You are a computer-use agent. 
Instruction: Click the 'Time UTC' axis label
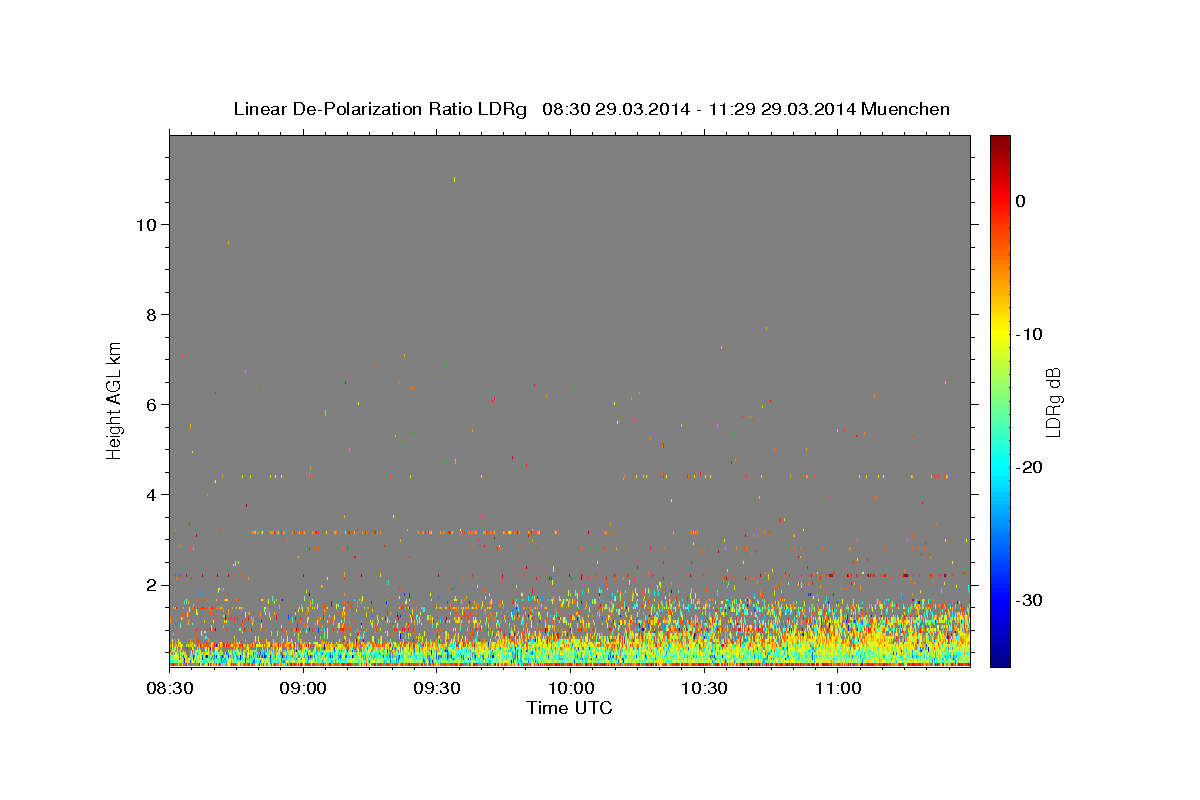(x=569, y=708)
